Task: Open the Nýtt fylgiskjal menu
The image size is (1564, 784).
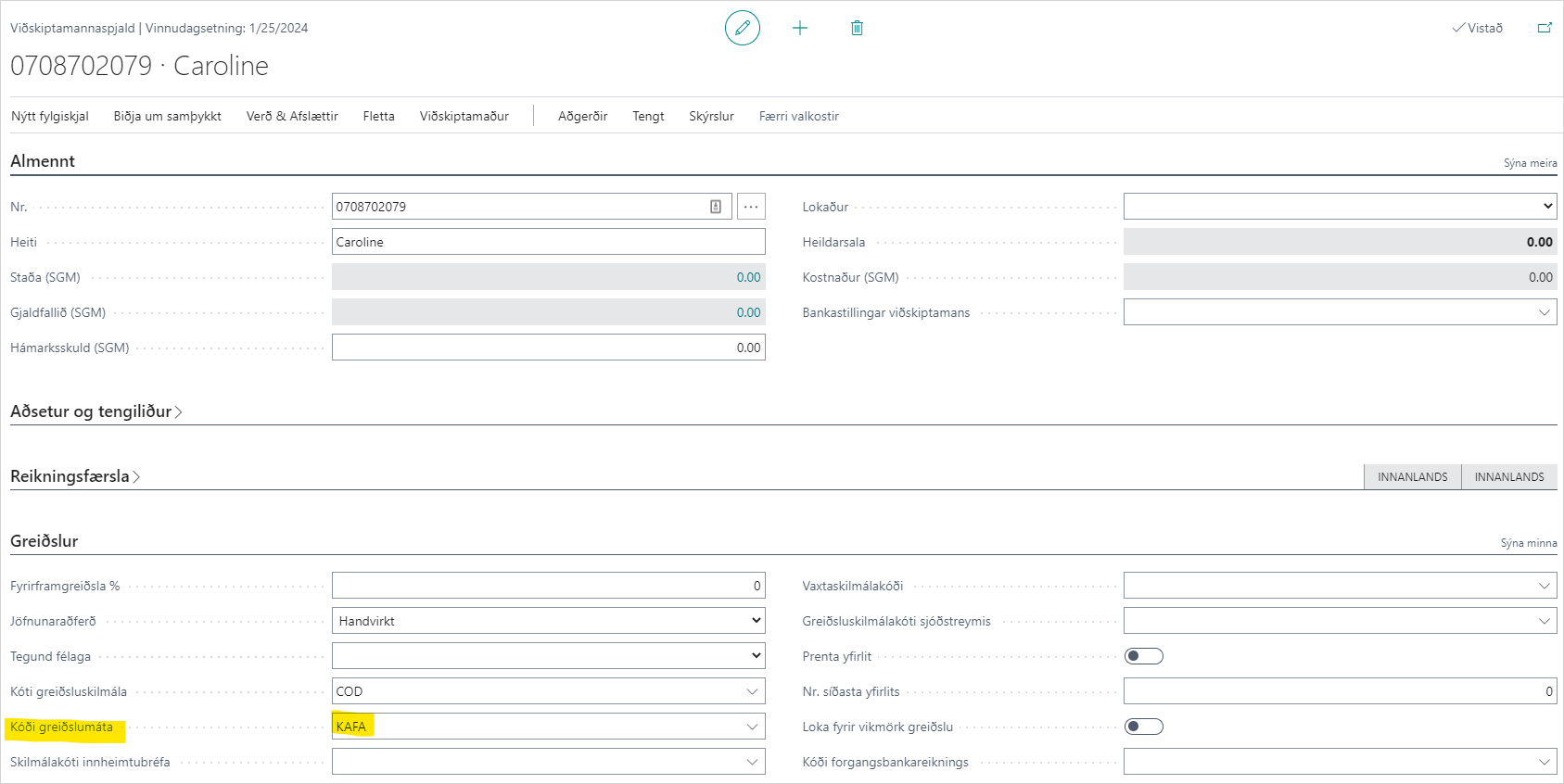Action: (50, 116)
